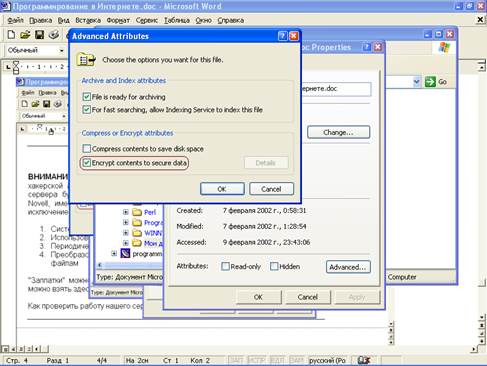487x366 pixels.
Task: Open the Таблица menu
Action: [x=177, y=20]
